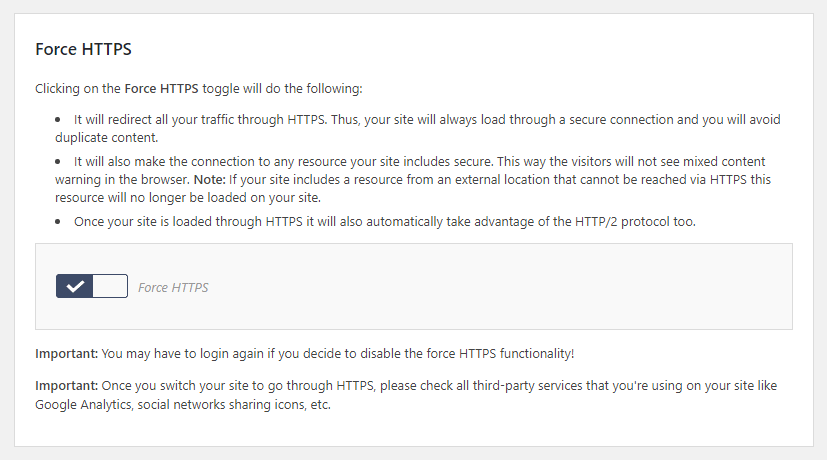Click the italic Force HTTPS toggle label
Image resolution: width=827 pixels, height=460 pixels.
coord(173,288)
